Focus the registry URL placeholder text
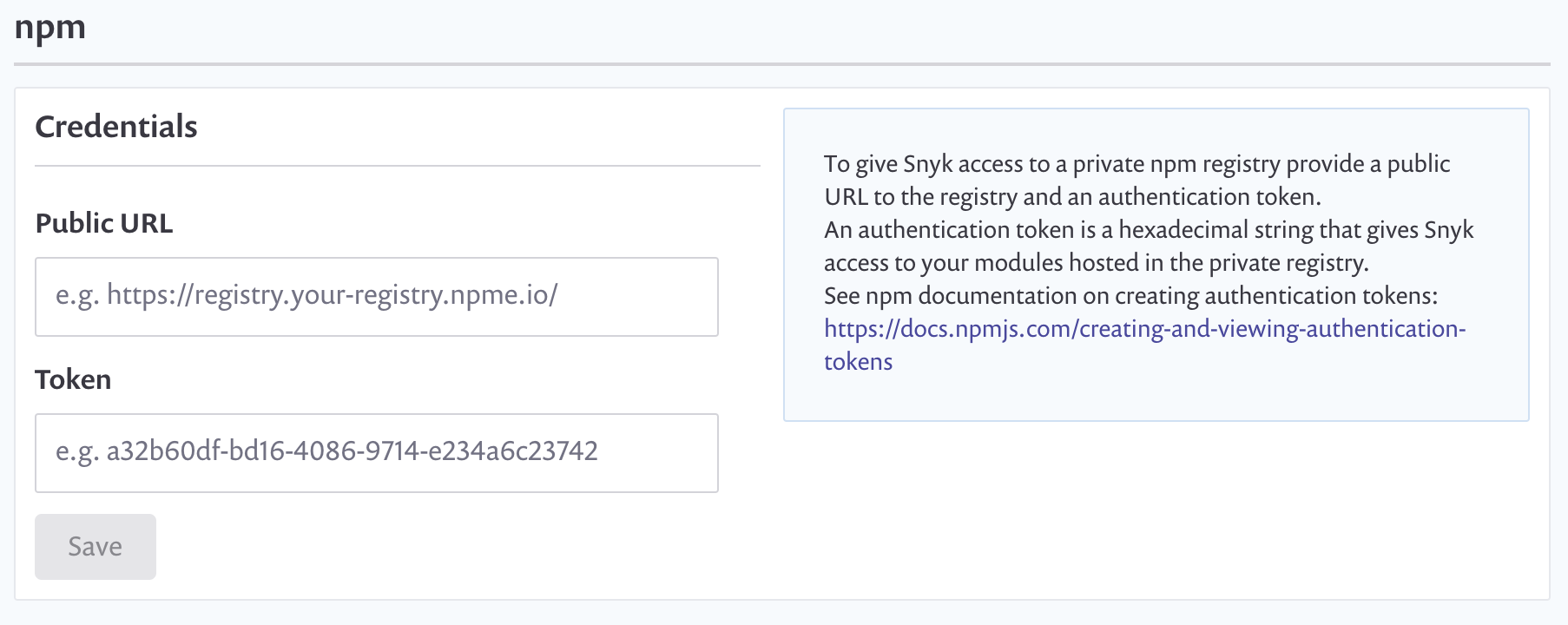 coord(308,296)
